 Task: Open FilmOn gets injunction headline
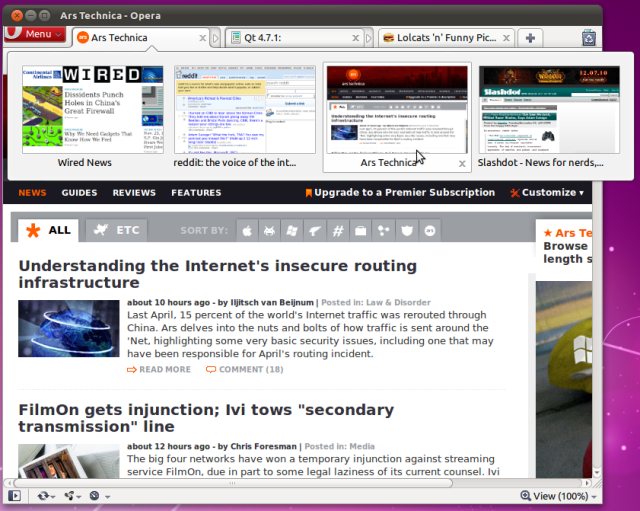point(206,418)
